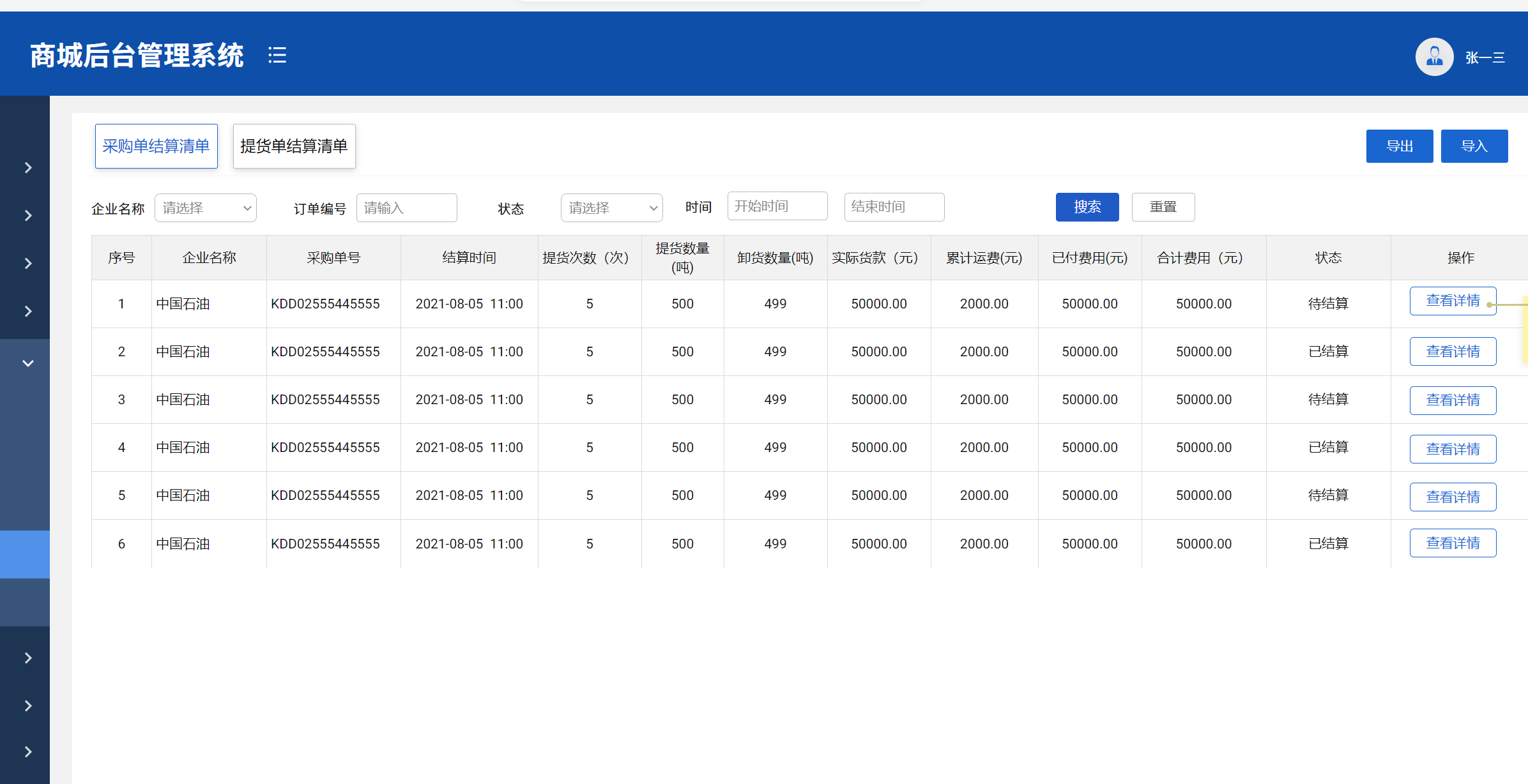Click the 卸货数量(吨) column header
Screen dimensions: 1528x784
(775, 257)
